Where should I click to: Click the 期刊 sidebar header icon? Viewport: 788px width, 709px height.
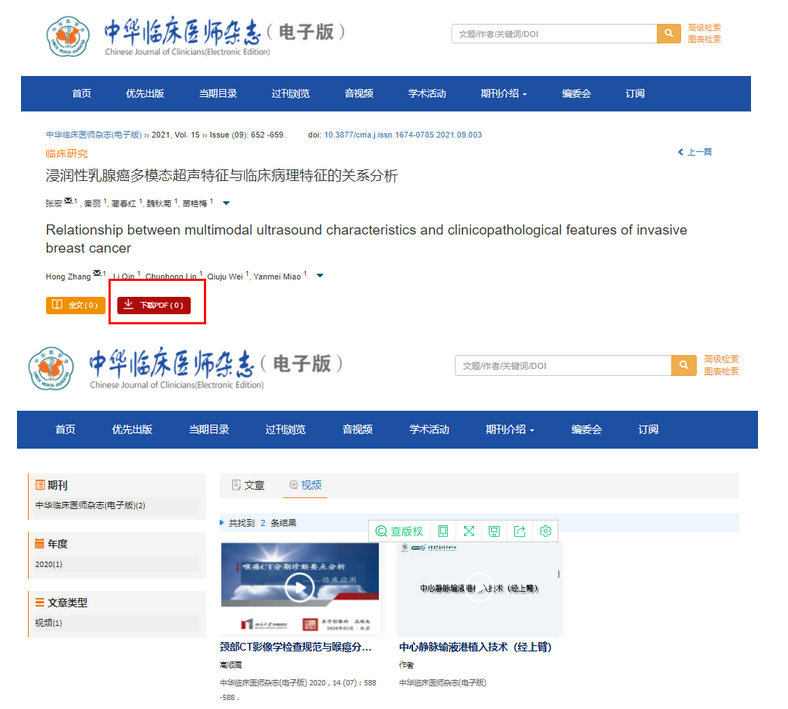click(x=40, y=485)
